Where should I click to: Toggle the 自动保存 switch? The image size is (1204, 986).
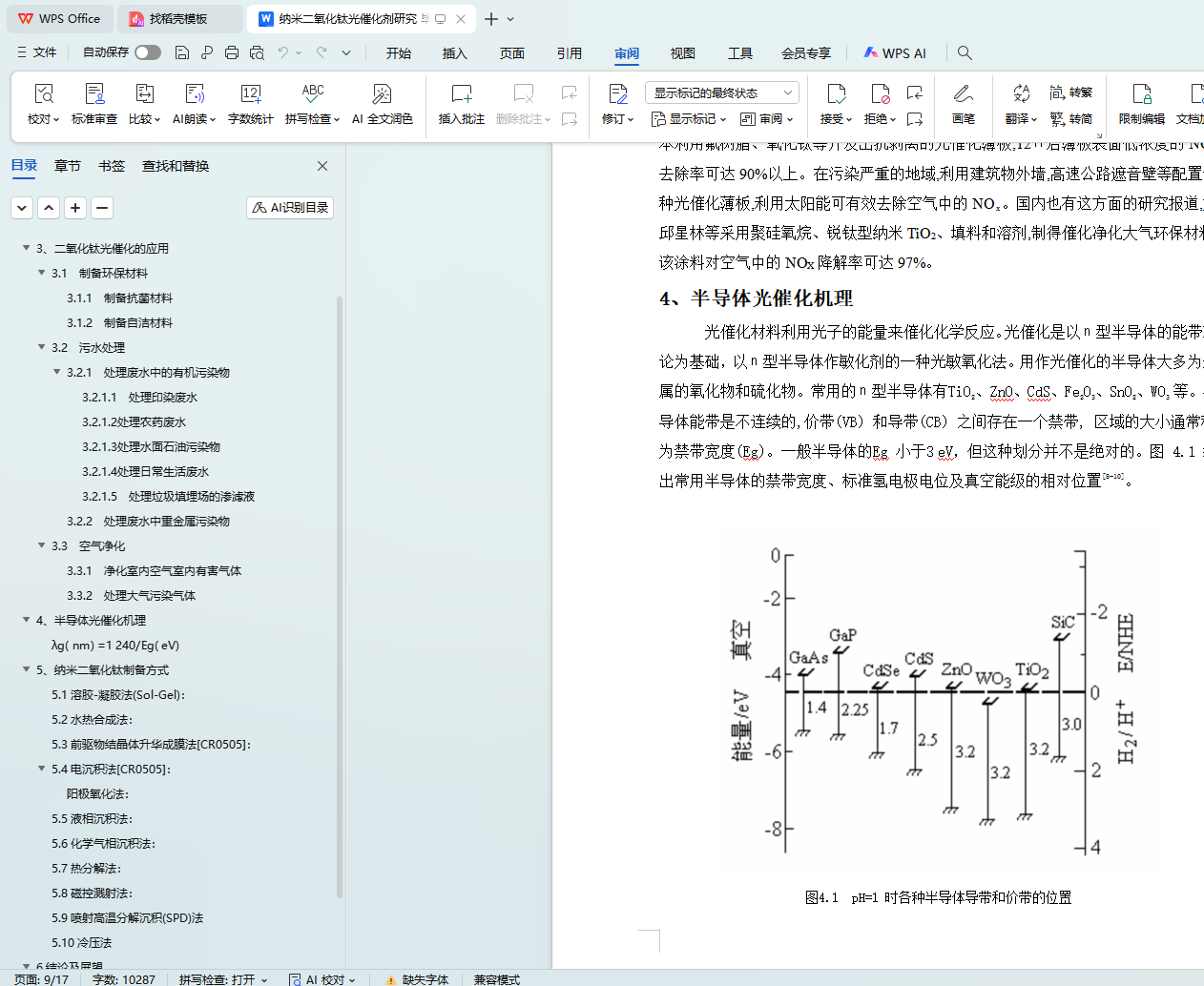coord(148,52)
